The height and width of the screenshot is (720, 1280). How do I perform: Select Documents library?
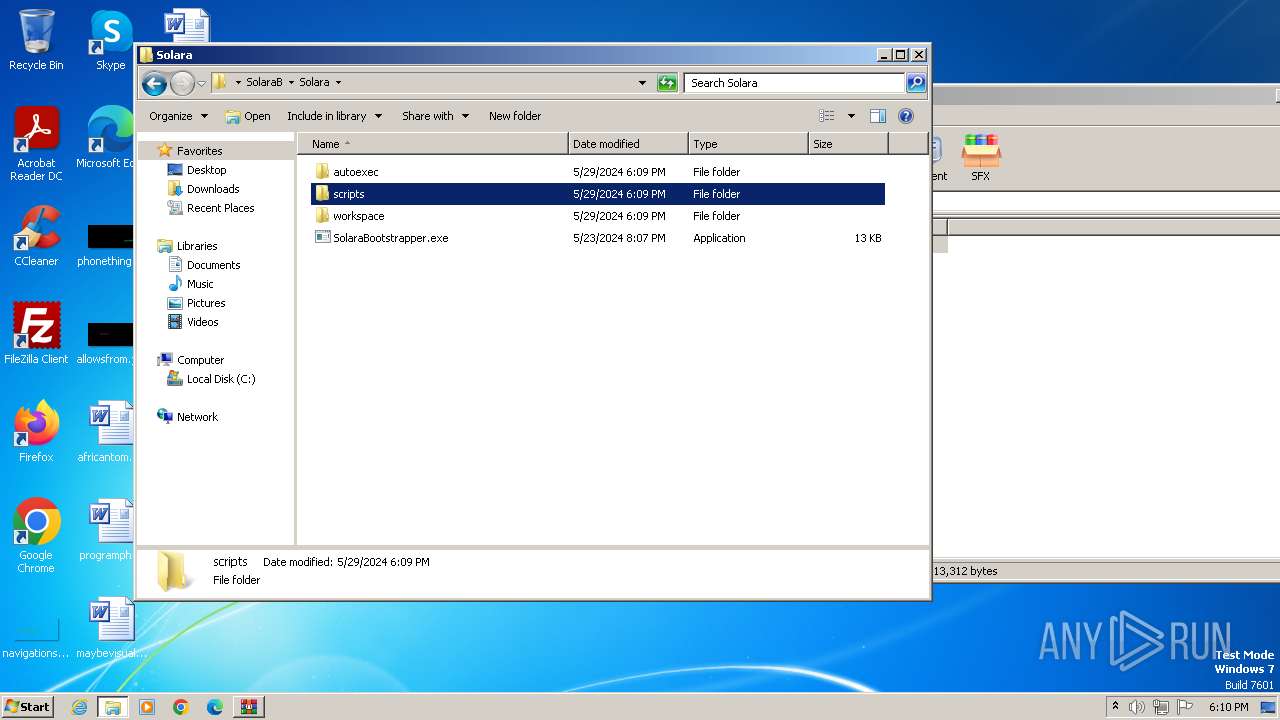pyautogui.click(x=213, y=265)
